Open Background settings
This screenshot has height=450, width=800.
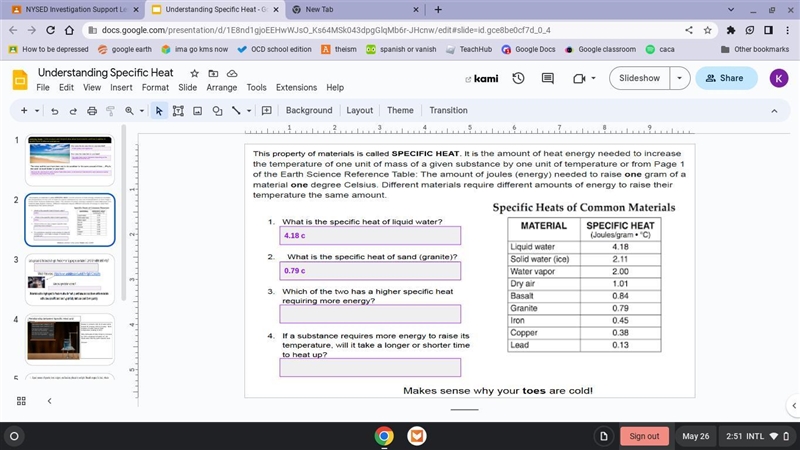[309, 111]
